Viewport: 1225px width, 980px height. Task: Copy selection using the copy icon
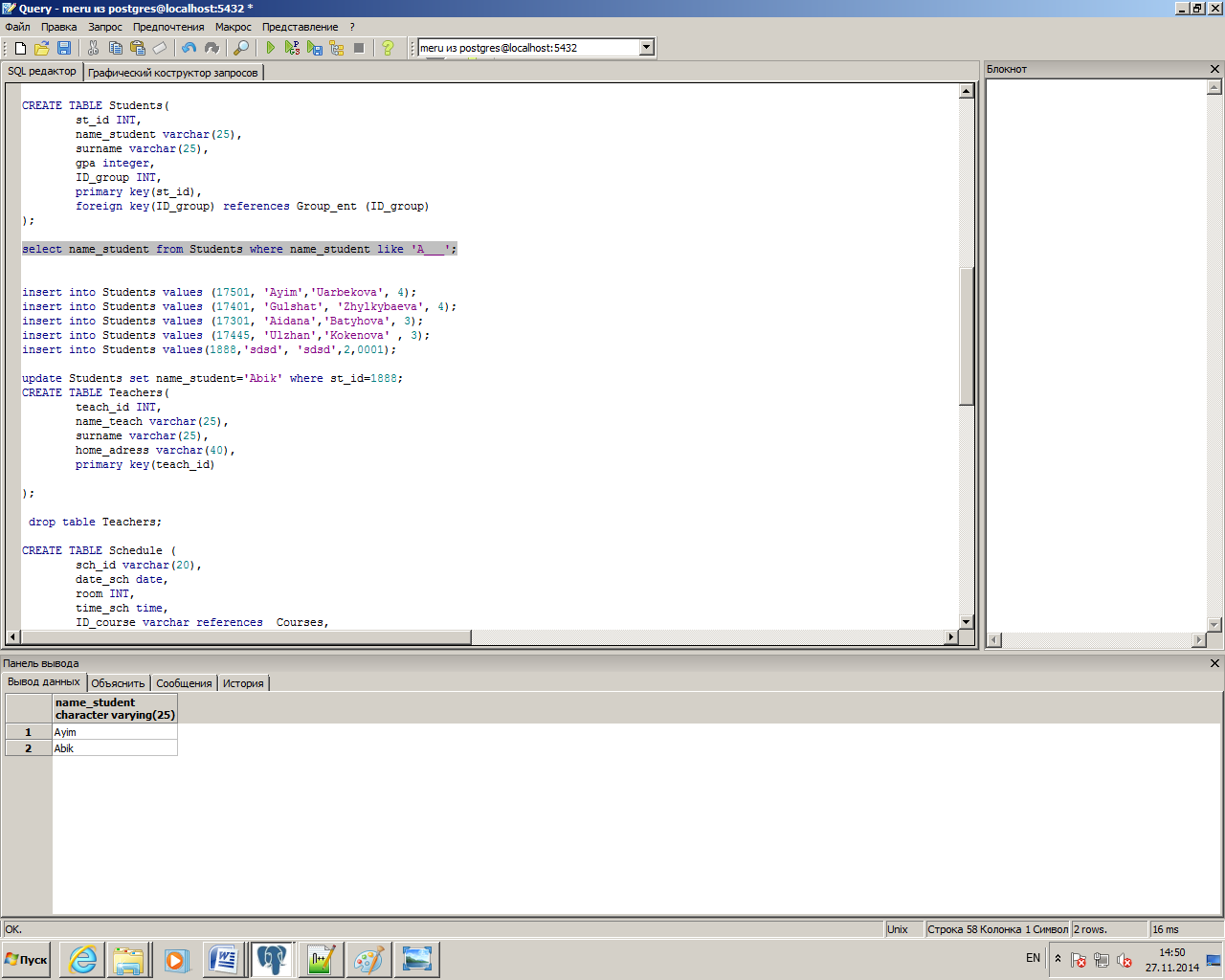pos(116,48)
